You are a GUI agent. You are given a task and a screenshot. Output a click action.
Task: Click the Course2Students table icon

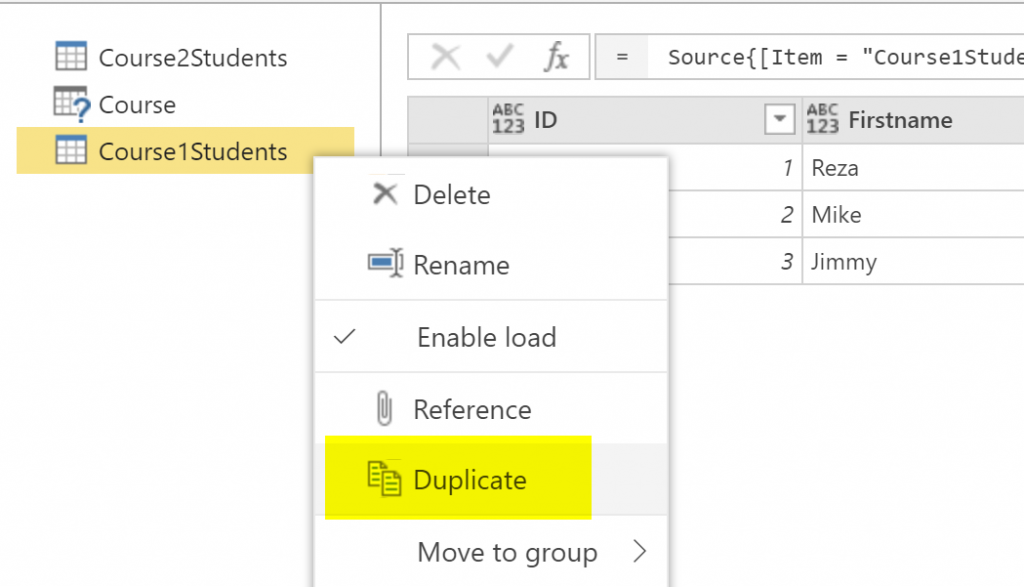[71, 58]
